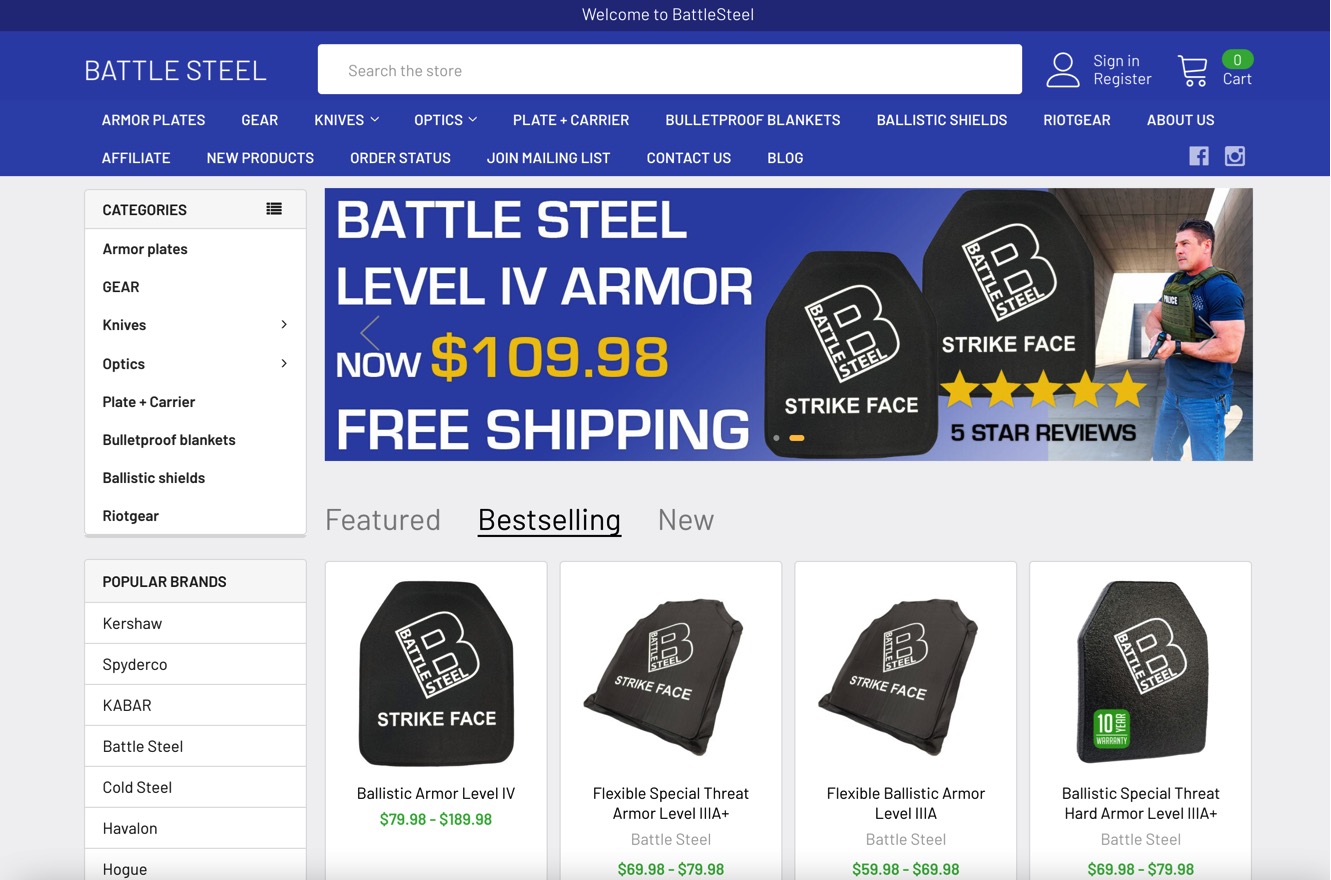This screenshot has height=880, width=1331.
Task: Open ORDER STATUS navigation item
Action: 400,158
